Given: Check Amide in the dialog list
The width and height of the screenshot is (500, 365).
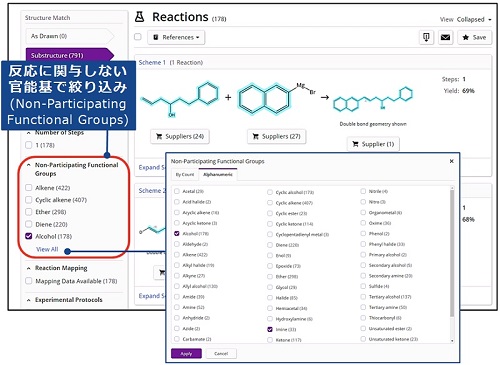Looking at the screenshot, I should click(177, 297).
